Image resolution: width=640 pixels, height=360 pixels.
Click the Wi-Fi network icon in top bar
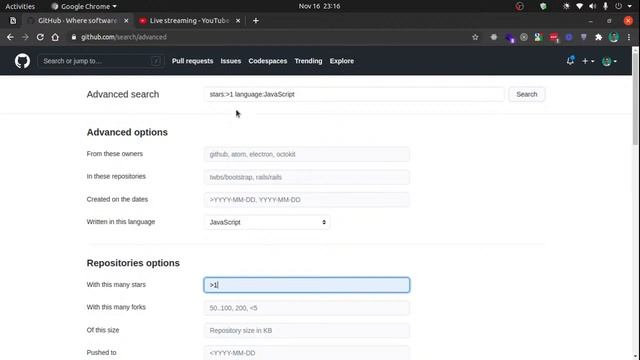point(579,6)
